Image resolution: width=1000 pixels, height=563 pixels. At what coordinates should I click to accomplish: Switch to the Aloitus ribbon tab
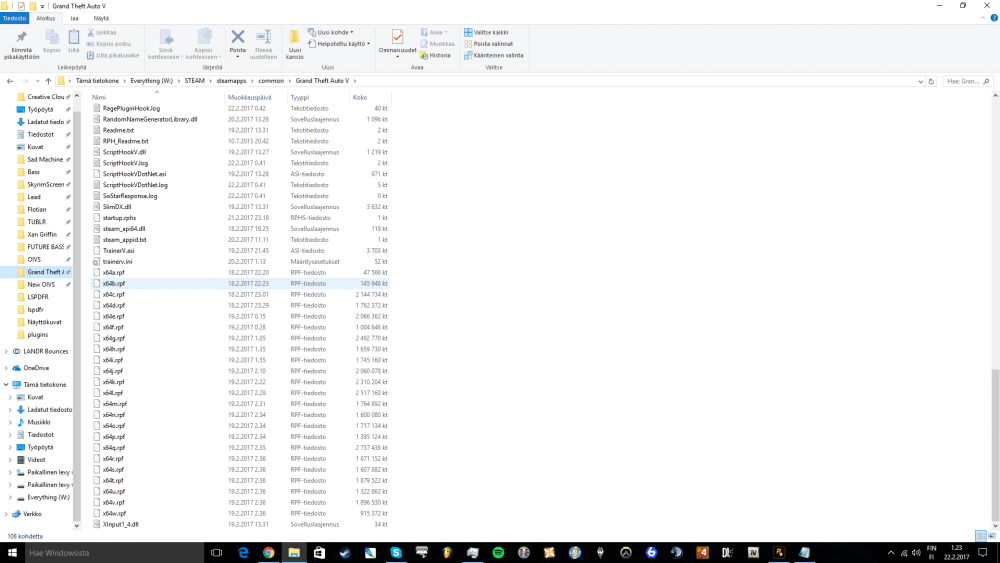coord(45,18)
